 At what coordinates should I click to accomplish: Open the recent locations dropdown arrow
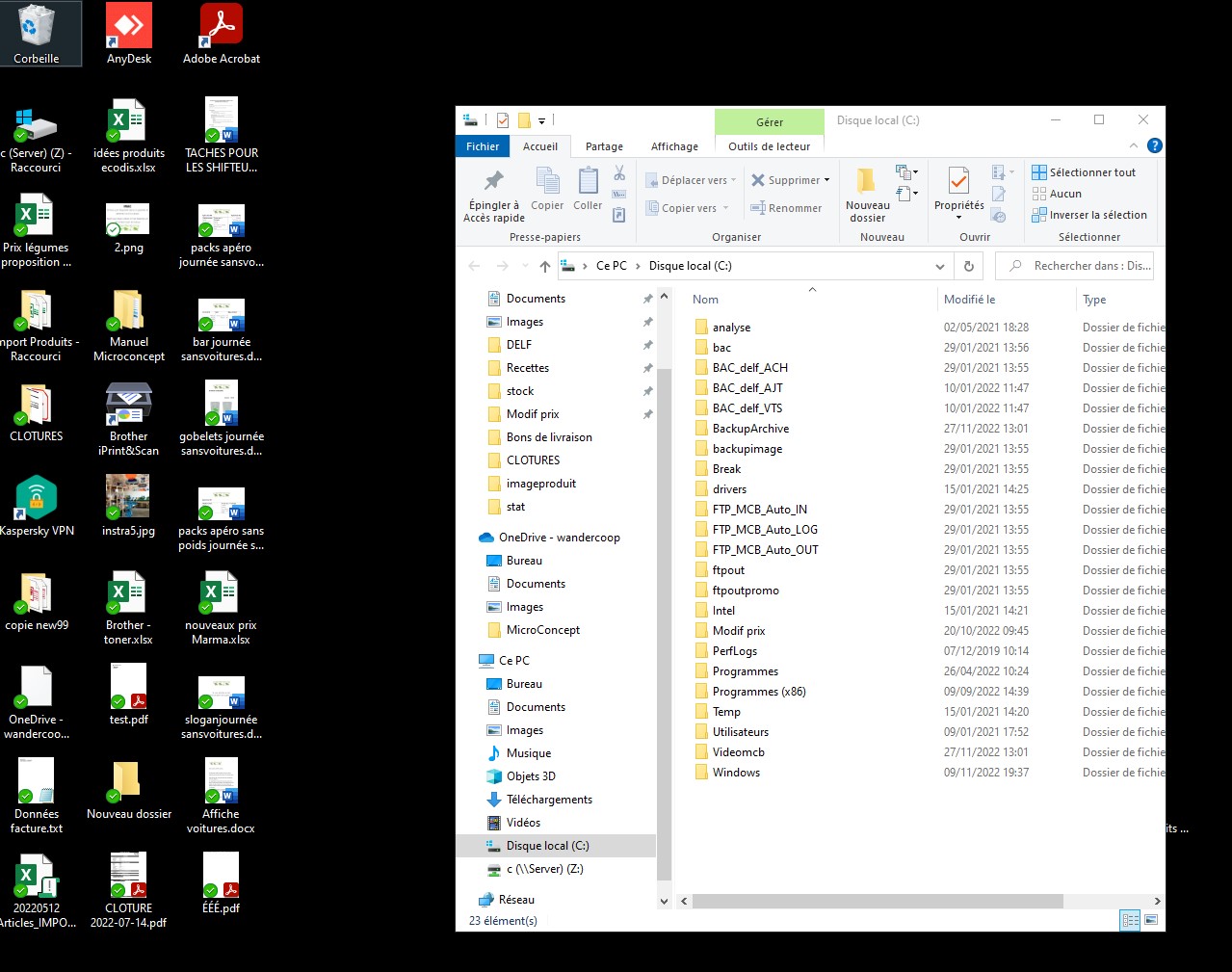click(524, 266)
